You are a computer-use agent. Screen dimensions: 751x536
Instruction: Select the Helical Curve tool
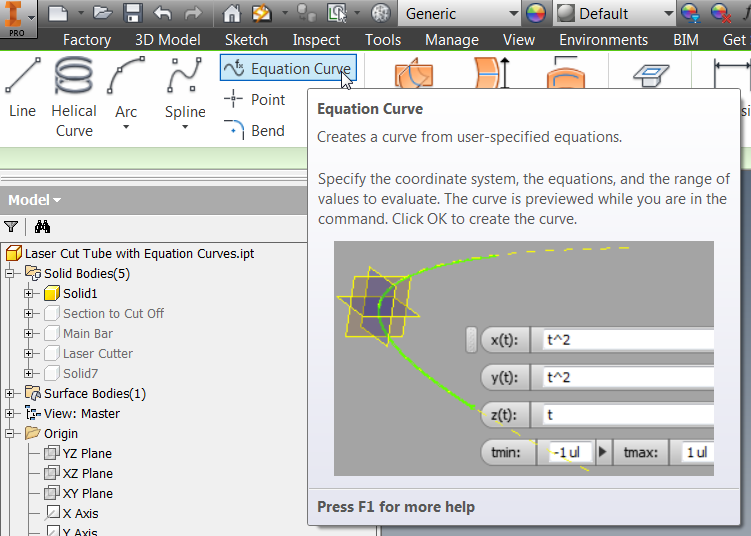(x=74, y=97)
